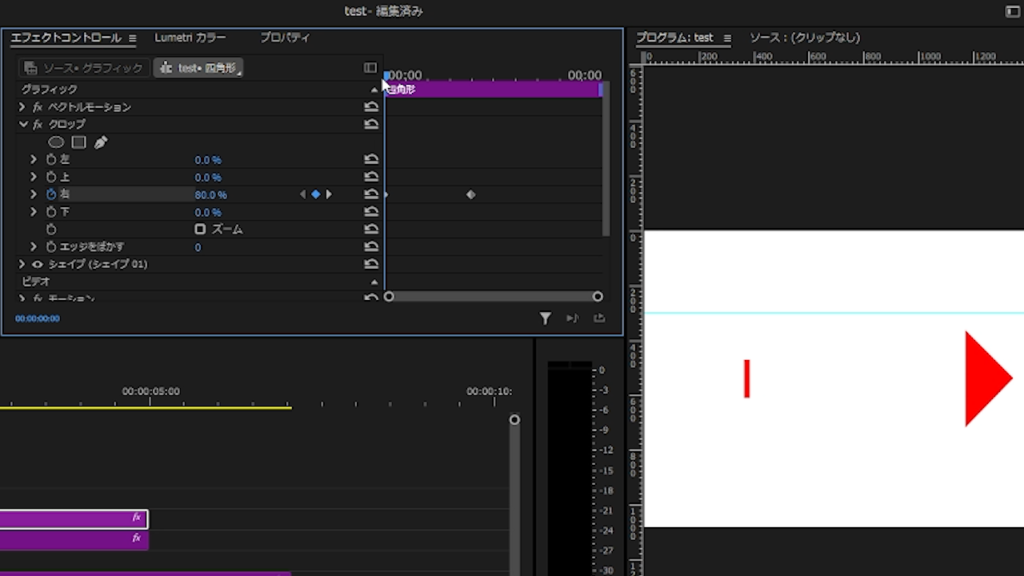Select the ソース・グラフィック clip button
The width and height of the screenshot is (1024, 576).
coord(83,68)
